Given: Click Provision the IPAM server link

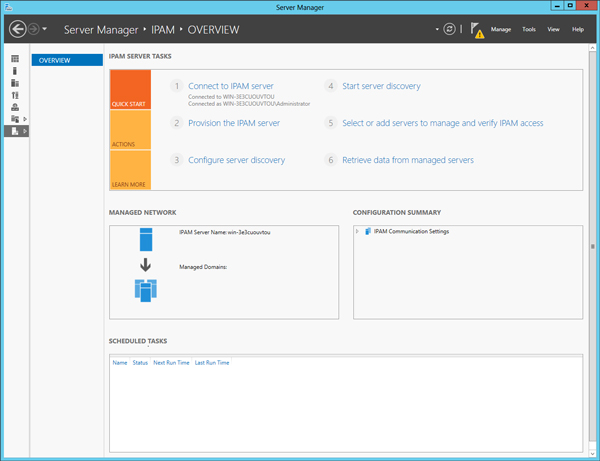Looking at the screenshot, I should [234, 123].
